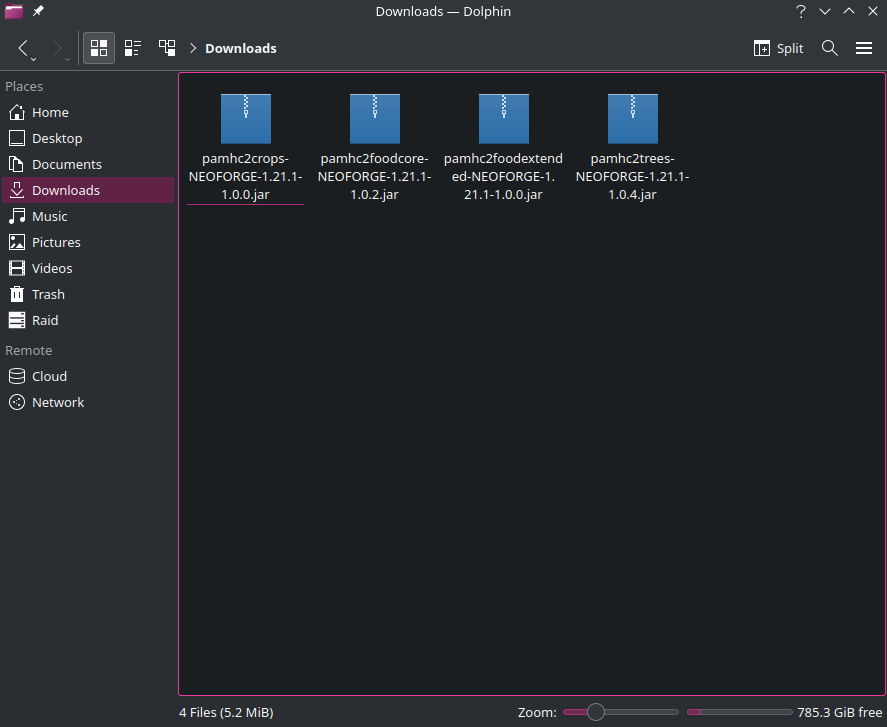The width and height of the screenshot is (887, 727).
Task: Open Music folder in Places
Action: 50,216
